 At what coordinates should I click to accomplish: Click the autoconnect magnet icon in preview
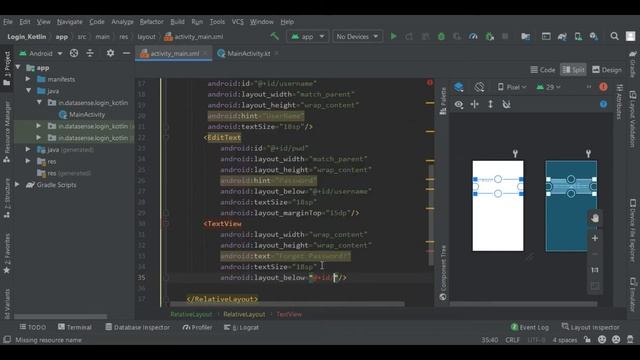[507, 104]
